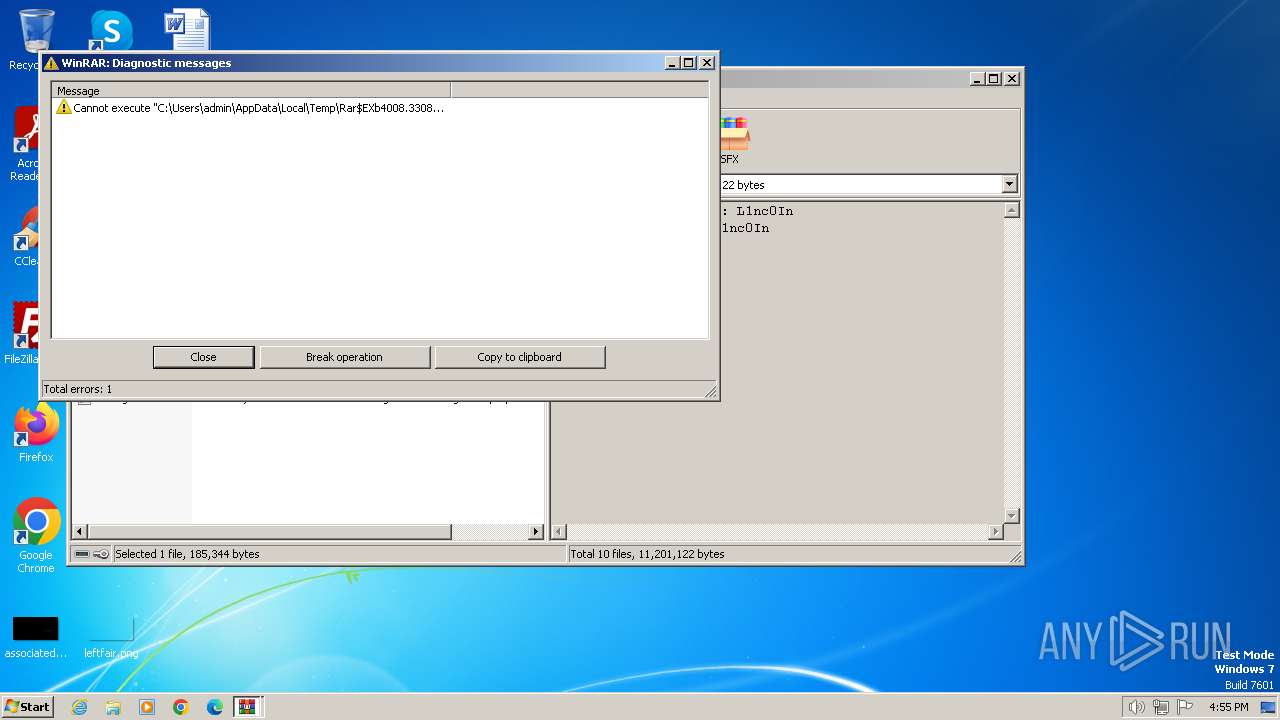The height and width of the screenshot is (720, 1280).
Task: Select the Acrobat Reader desktop shortcut
Action: click(x=27, y=144)
